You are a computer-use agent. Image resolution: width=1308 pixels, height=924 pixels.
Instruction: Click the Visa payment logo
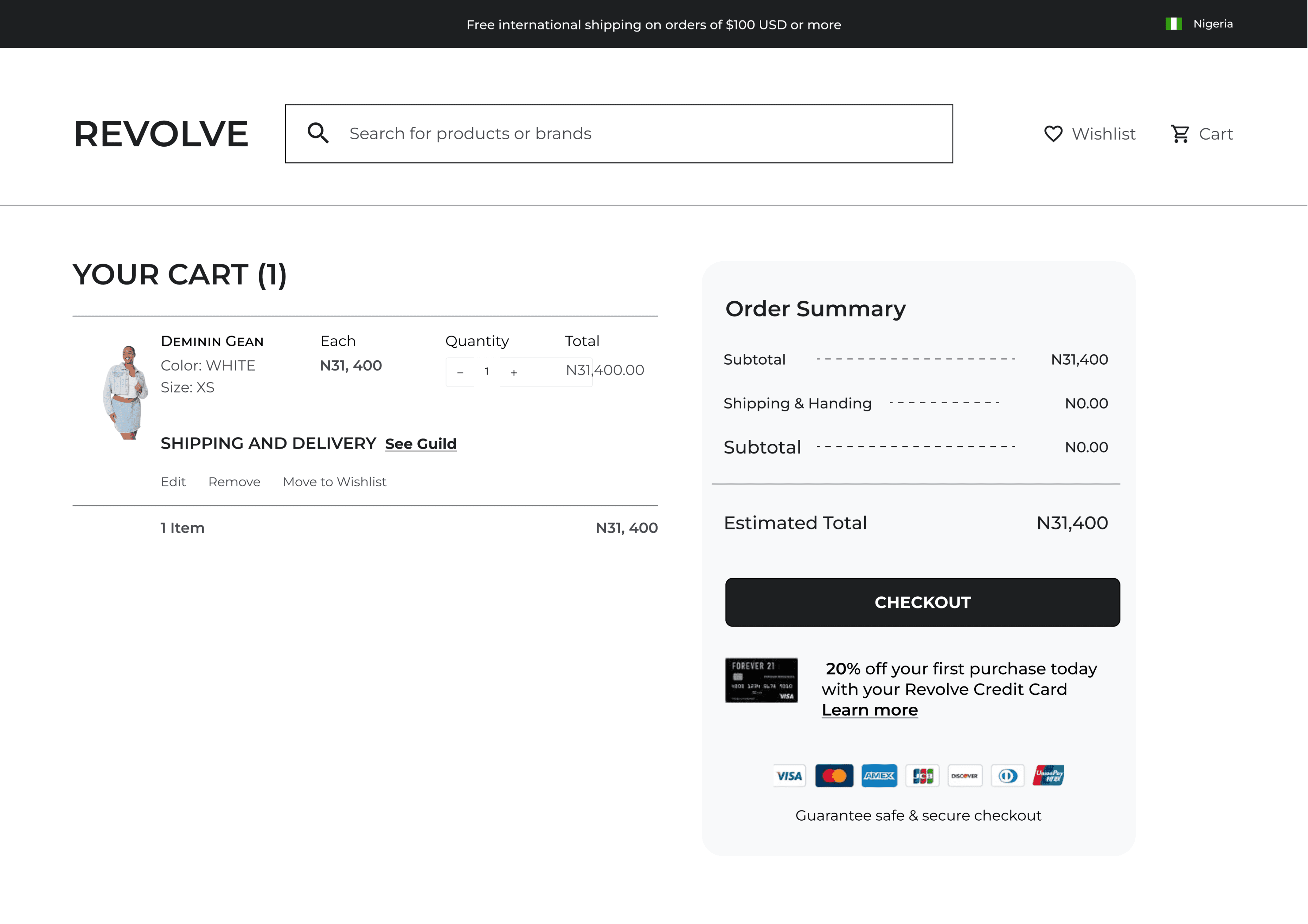pos(789,775)
